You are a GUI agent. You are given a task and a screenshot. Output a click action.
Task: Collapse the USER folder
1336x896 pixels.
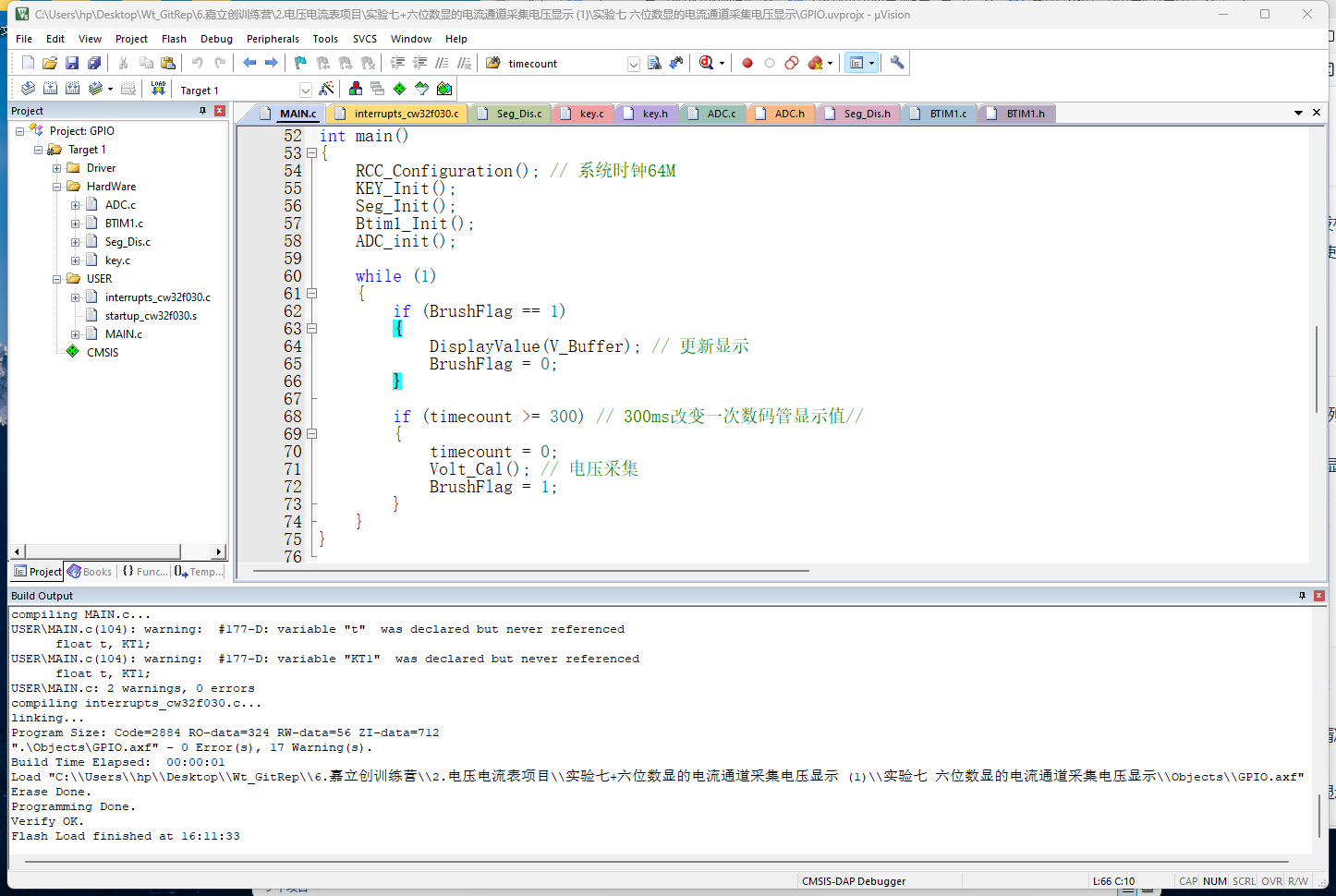click(56, 279)
